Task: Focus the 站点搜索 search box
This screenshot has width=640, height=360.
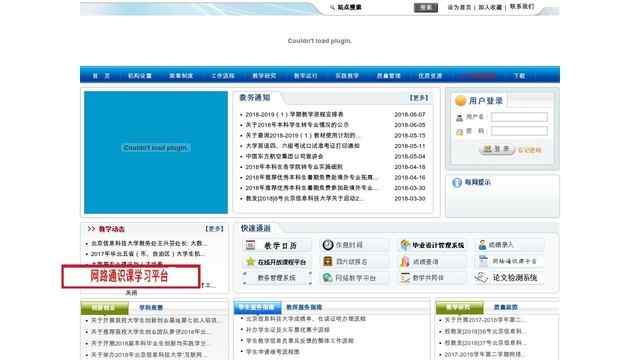Action: [387, 7]
